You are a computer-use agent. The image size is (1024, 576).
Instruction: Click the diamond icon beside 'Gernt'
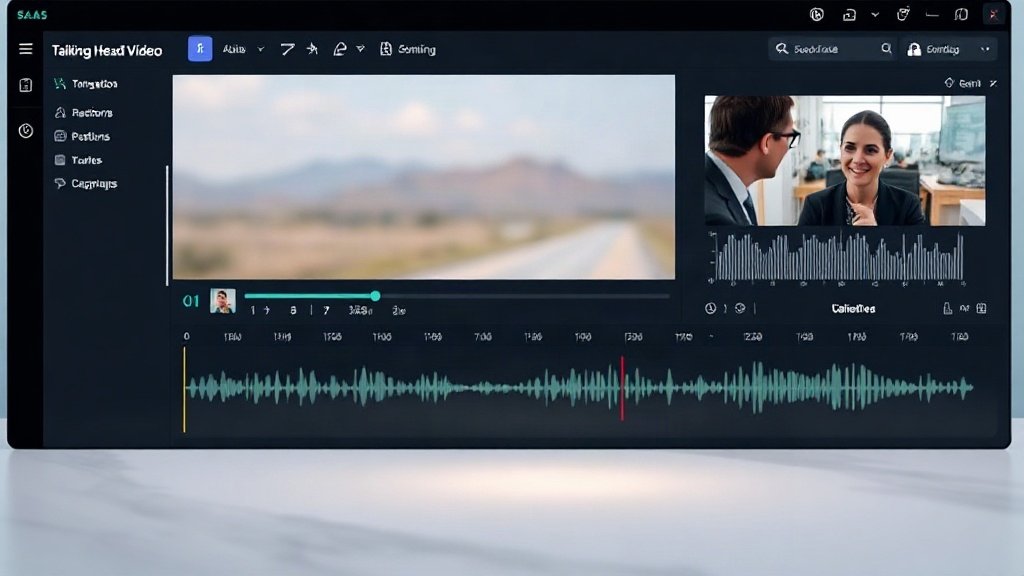[949, 82]
